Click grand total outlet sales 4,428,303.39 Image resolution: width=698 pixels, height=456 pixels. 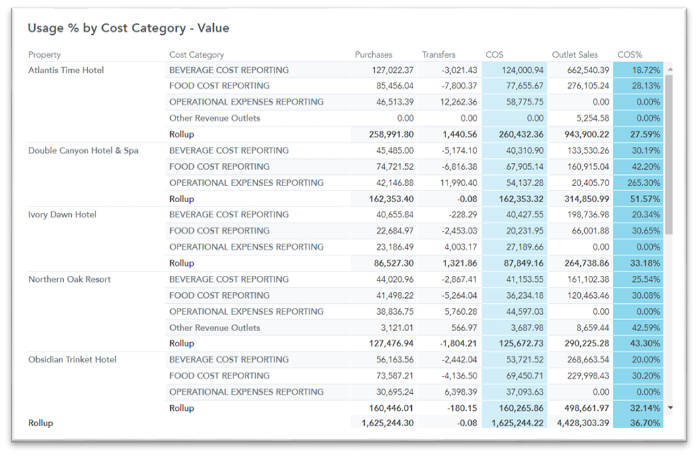[x=583, y=423]
